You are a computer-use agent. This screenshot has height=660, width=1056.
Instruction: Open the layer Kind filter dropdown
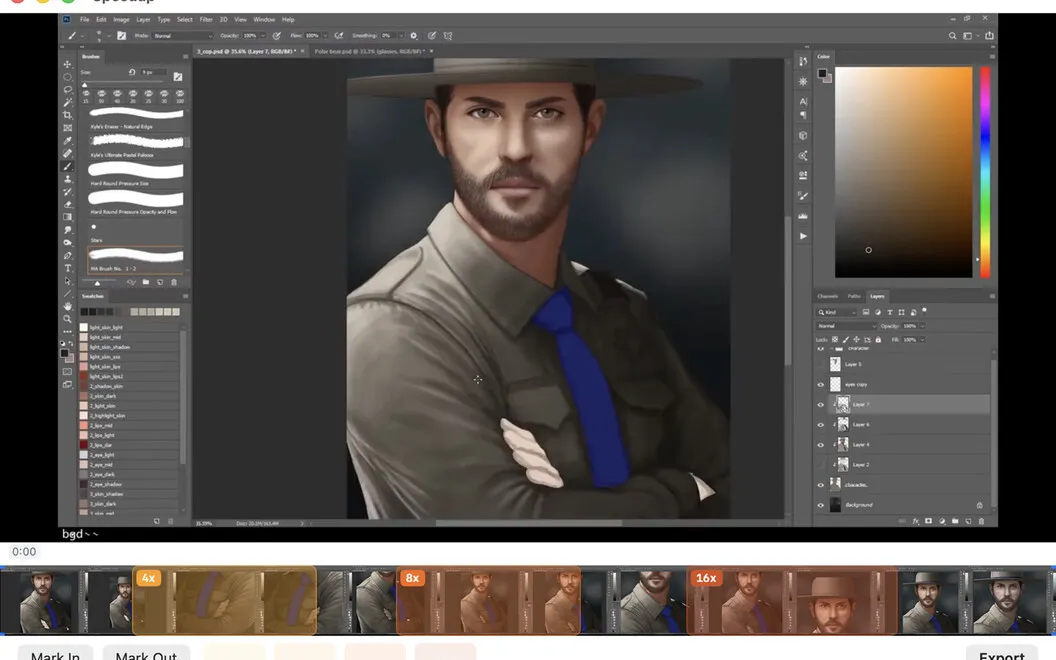(x=836, y=312)
